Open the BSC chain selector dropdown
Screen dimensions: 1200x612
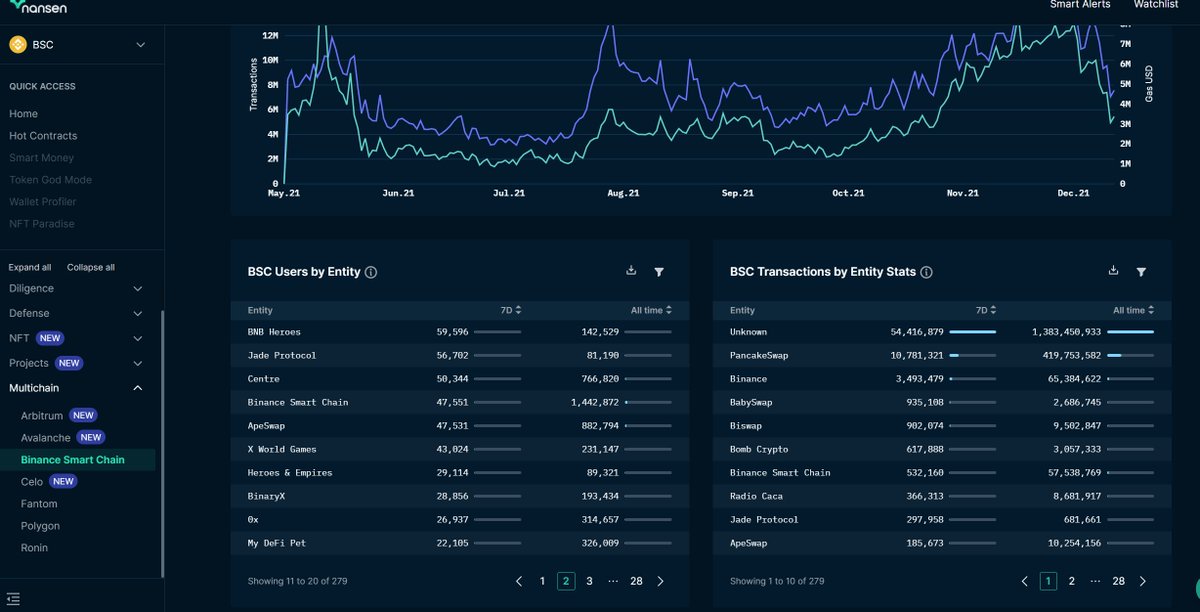tap(81, 44)
